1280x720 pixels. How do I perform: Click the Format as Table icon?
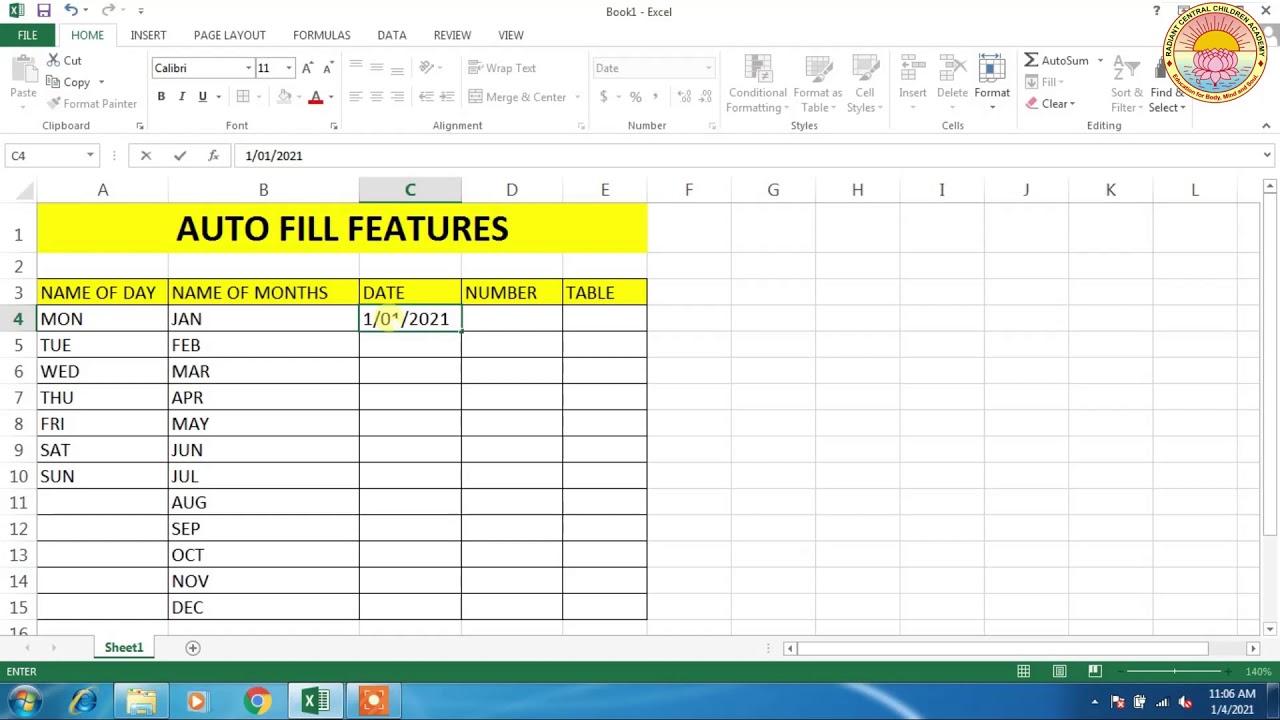coord(817,85)
